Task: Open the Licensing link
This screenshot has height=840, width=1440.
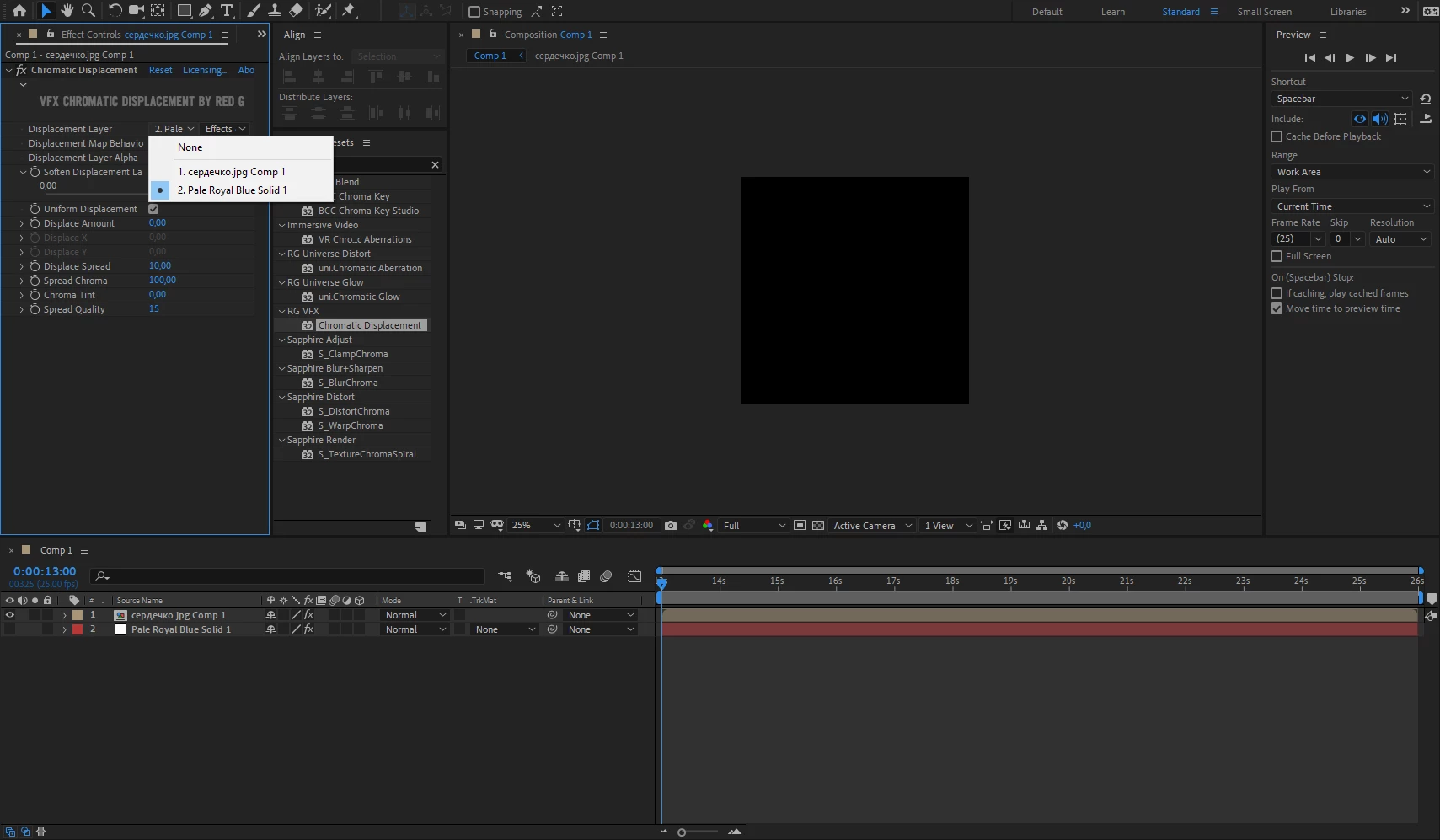Action: (x=205, y=70)
